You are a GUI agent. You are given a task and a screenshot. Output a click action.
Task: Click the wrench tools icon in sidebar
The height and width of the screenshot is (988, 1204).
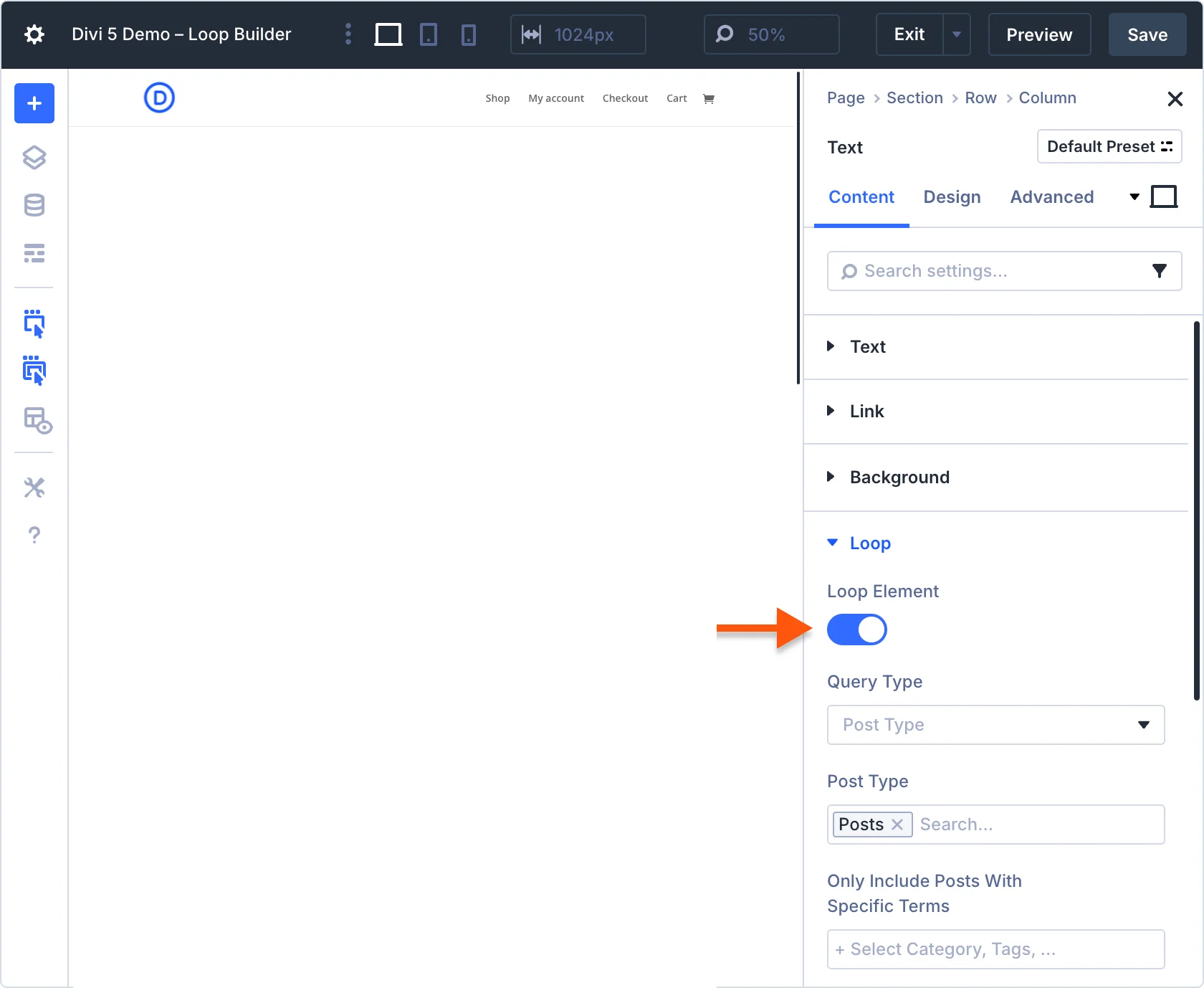[34, 488]
